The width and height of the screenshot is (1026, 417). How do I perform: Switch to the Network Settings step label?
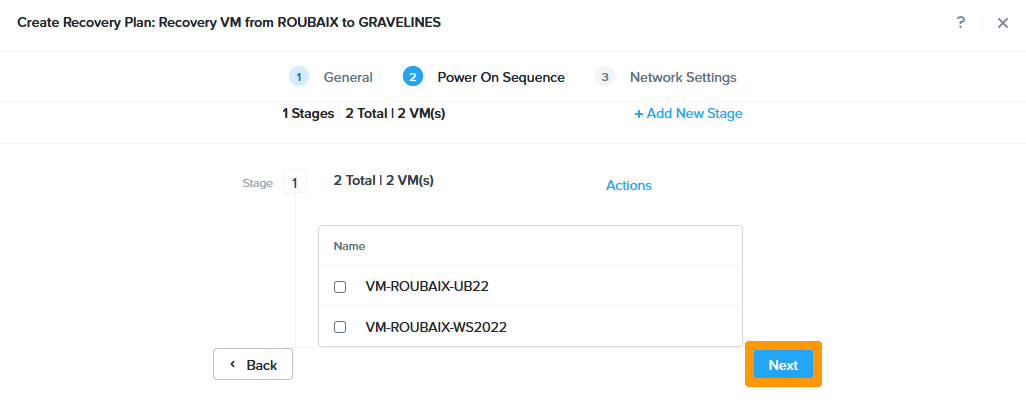click(x=683, y=77)
